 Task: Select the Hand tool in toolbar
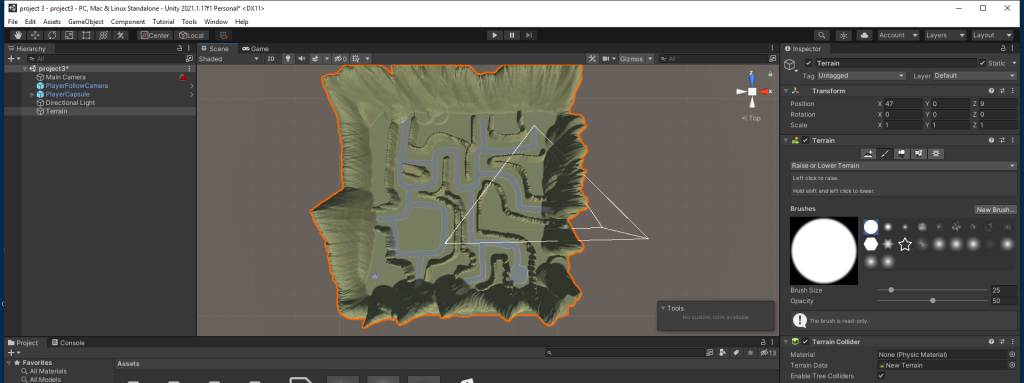point(18,35)
